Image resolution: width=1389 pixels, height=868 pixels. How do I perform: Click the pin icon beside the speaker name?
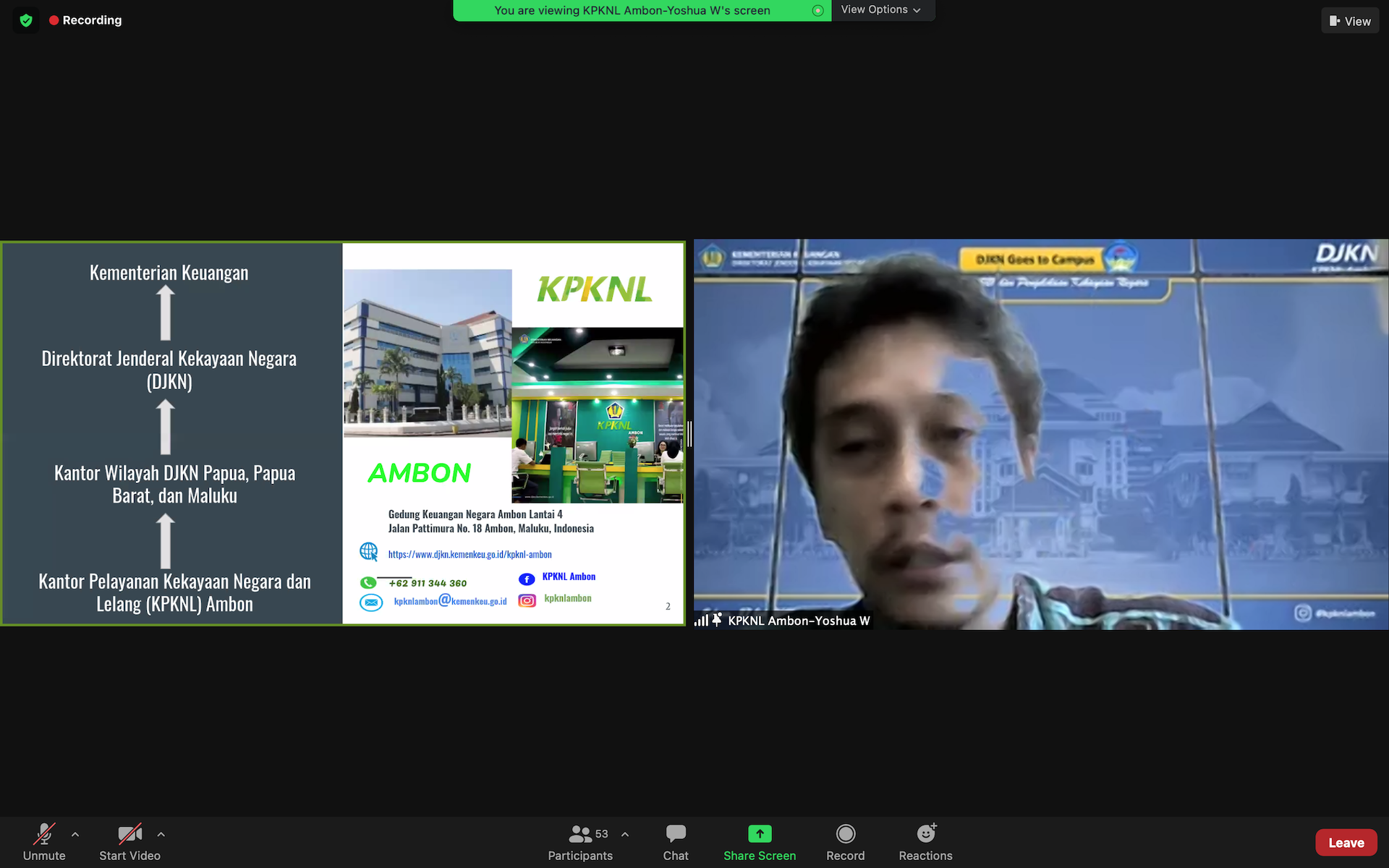(717, 620)
